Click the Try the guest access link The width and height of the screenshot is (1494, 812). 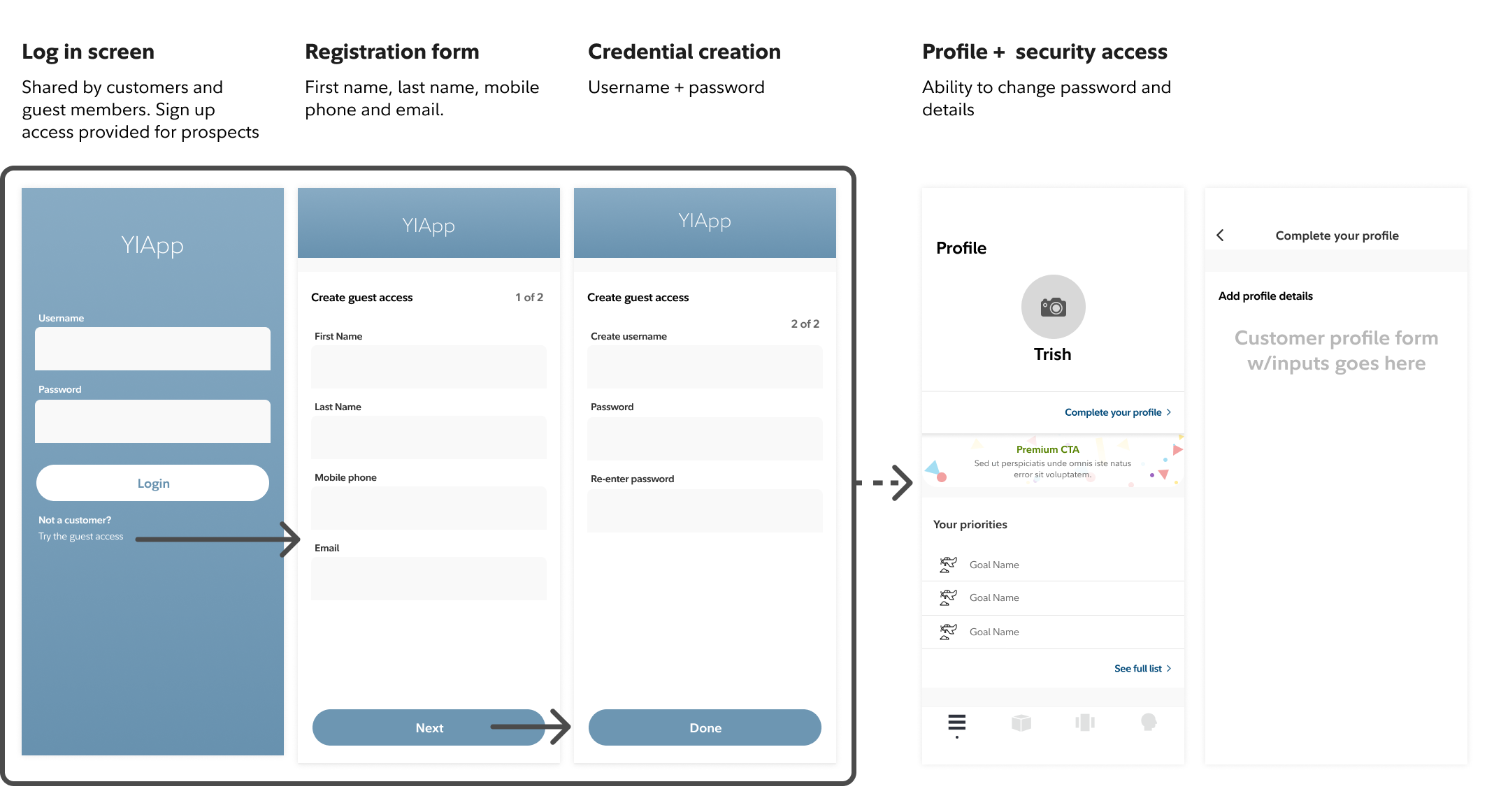(x=80, y=537)
